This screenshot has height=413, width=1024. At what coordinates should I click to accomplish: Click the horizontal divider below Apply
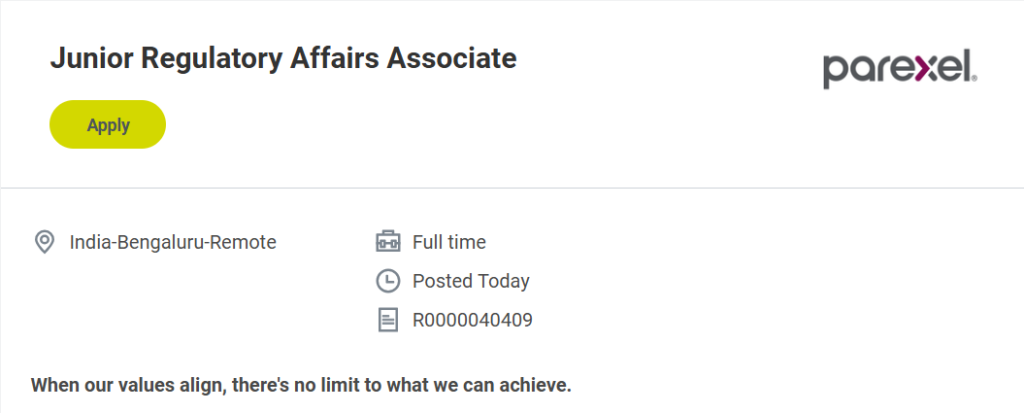[512, 188]
